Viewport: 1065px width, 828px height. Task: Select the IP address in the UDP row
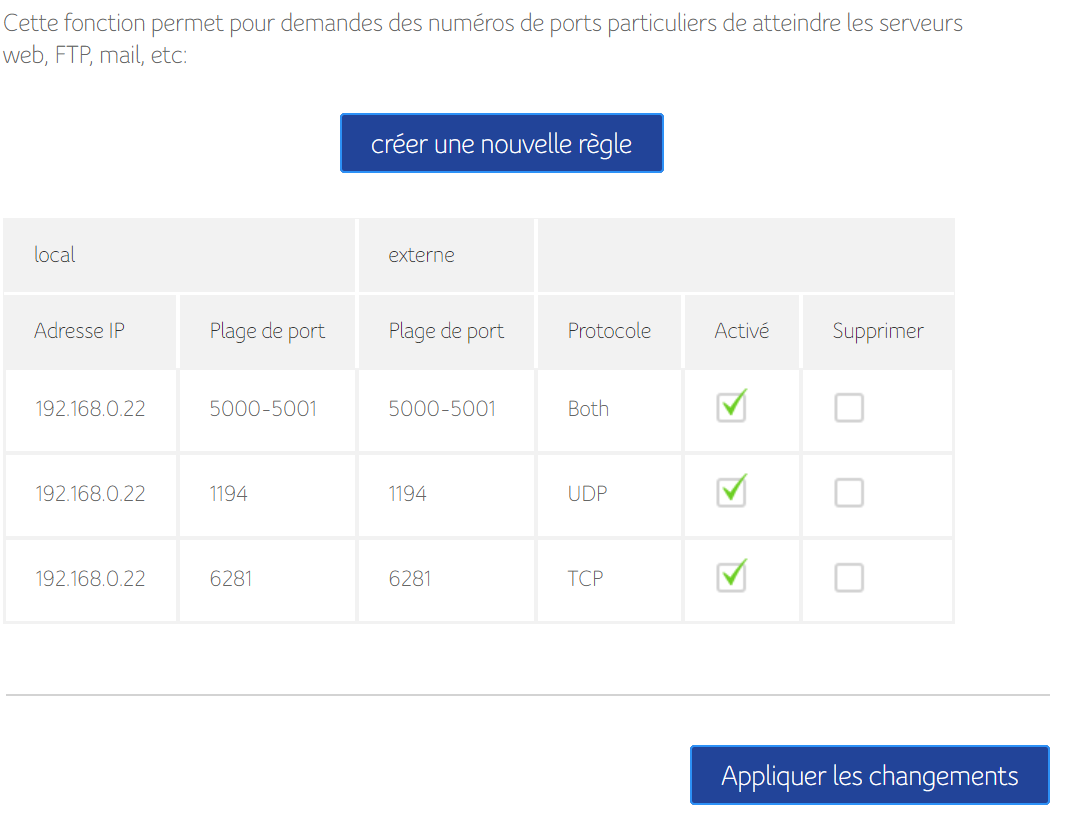click(x=90, y=494)
